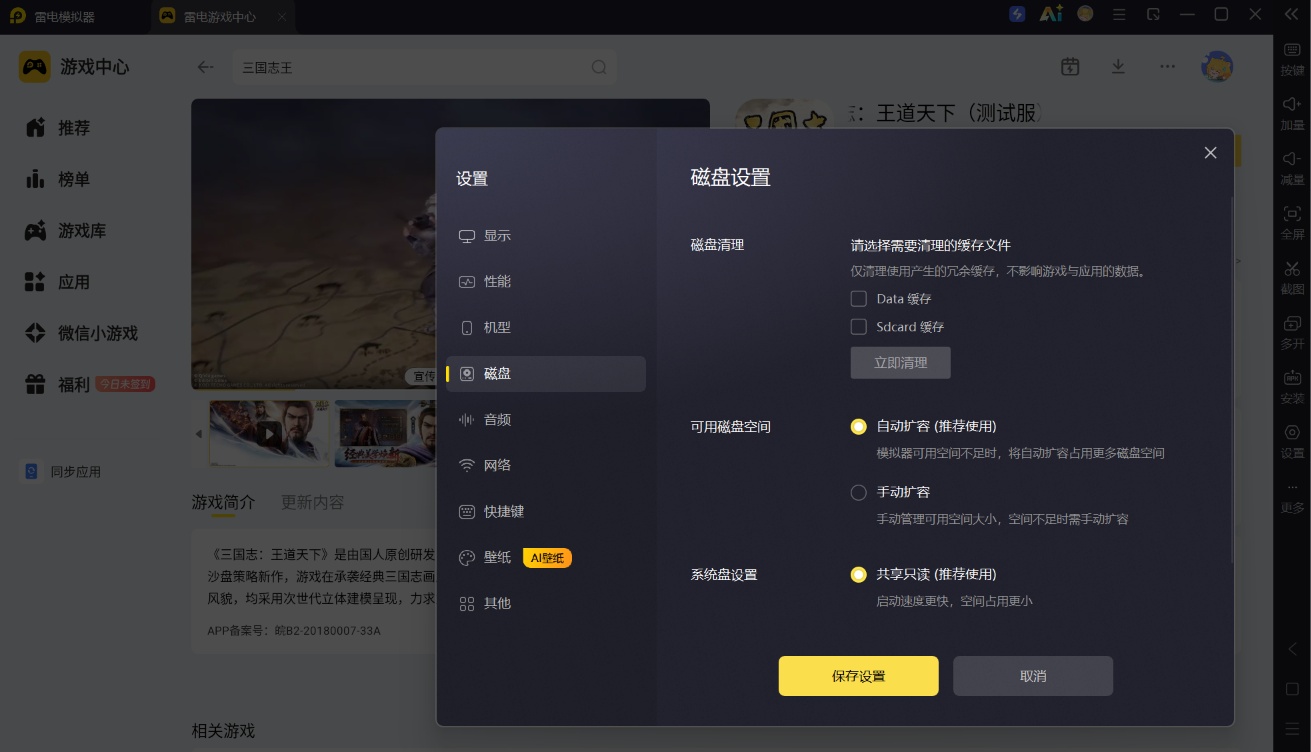Click the AI壁纸 badge

coord(547,558)
